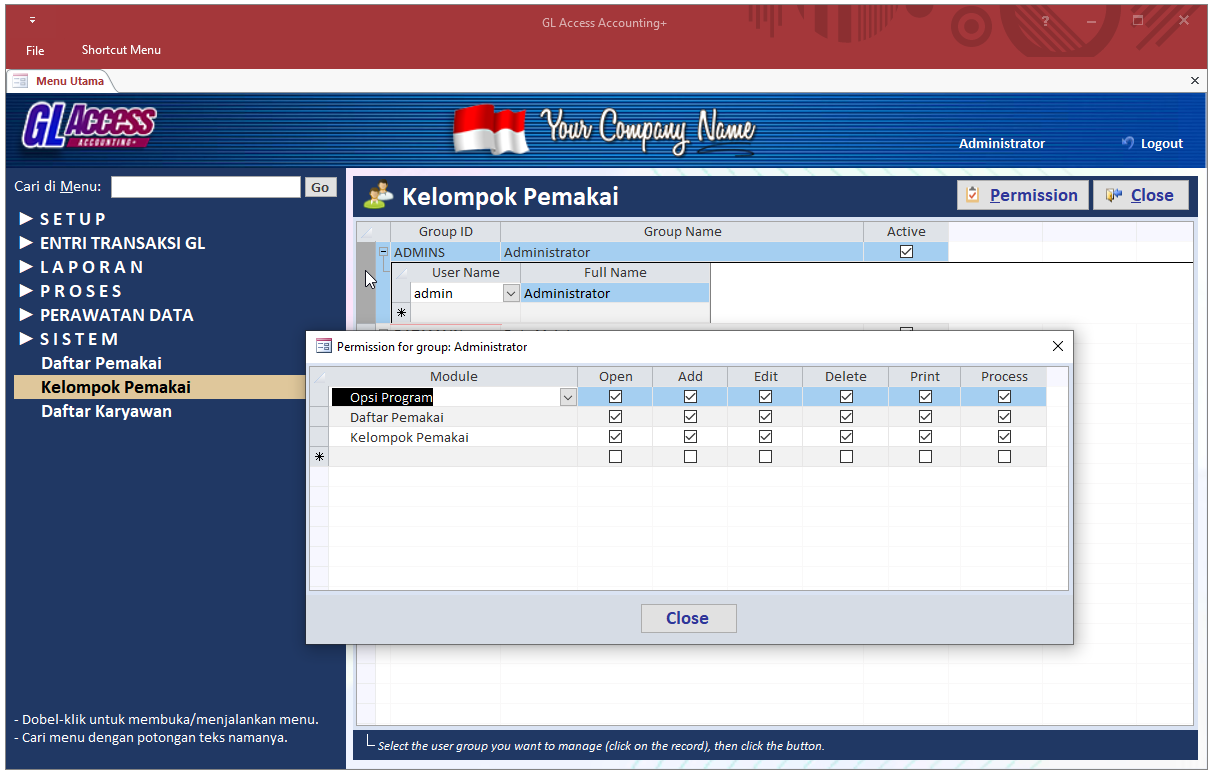The image size is (1211, 774).
Task: Click the Quick Access Toolbar customize arrow
Action: 32,20
